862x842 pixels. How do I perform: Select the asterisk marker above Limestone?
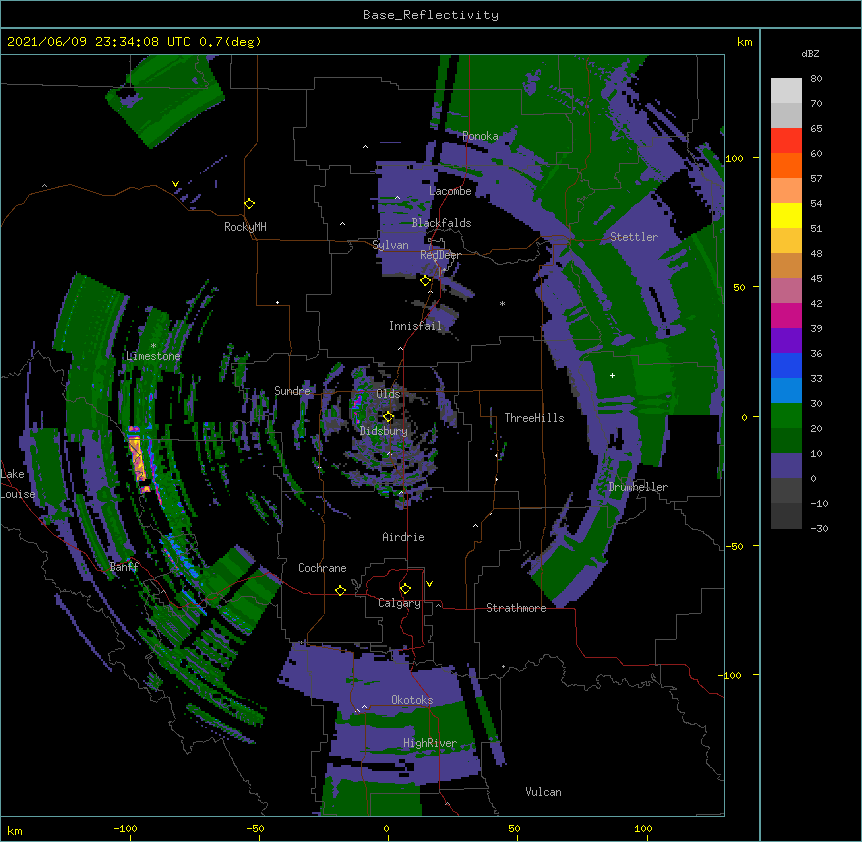point(153,346)
